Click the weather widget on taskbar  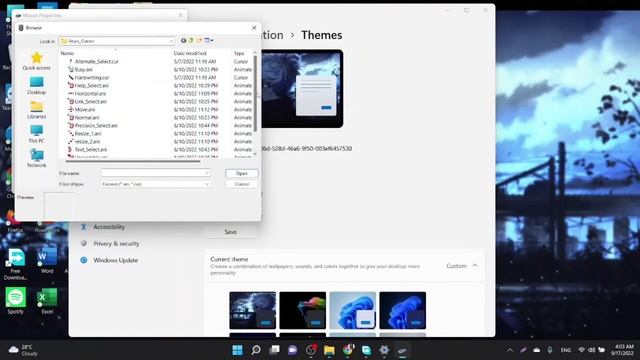(24, 350)
